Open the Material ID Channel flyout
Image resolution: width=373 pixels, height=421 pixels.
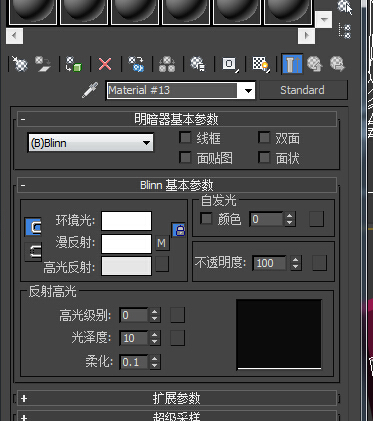pos(230,63)
